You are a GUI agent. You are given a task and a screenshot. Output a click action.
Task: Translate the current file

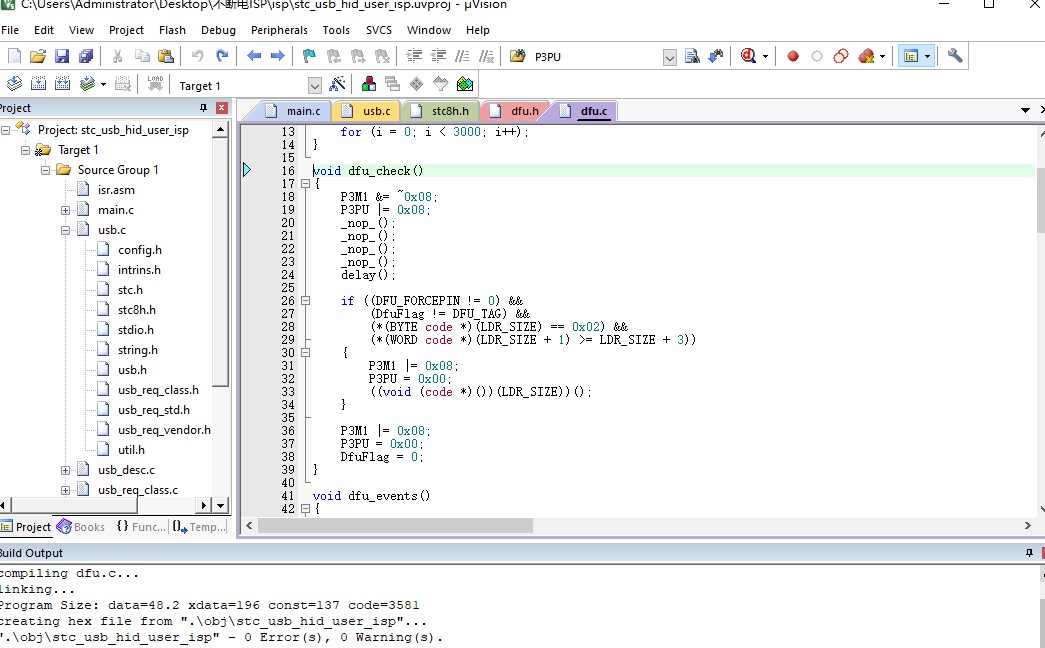14,84
